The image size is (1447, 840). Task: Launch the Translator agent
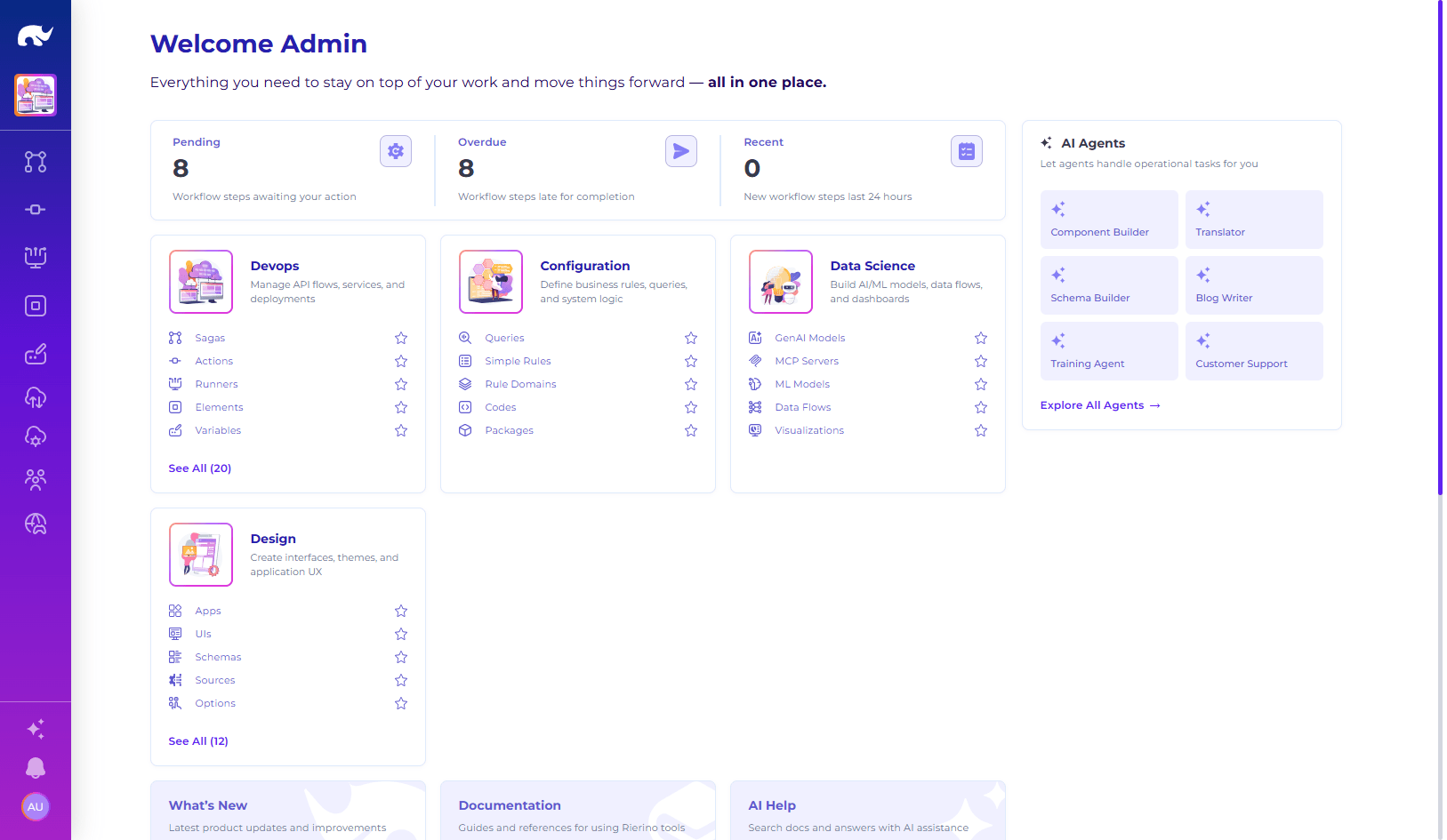pyautogui.click(x=1254, y=220)
